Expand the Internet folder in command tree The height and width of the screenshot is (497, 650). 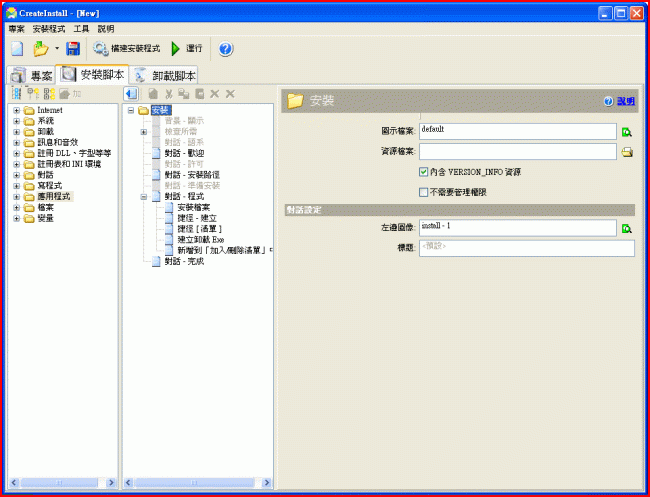(16, 109)
